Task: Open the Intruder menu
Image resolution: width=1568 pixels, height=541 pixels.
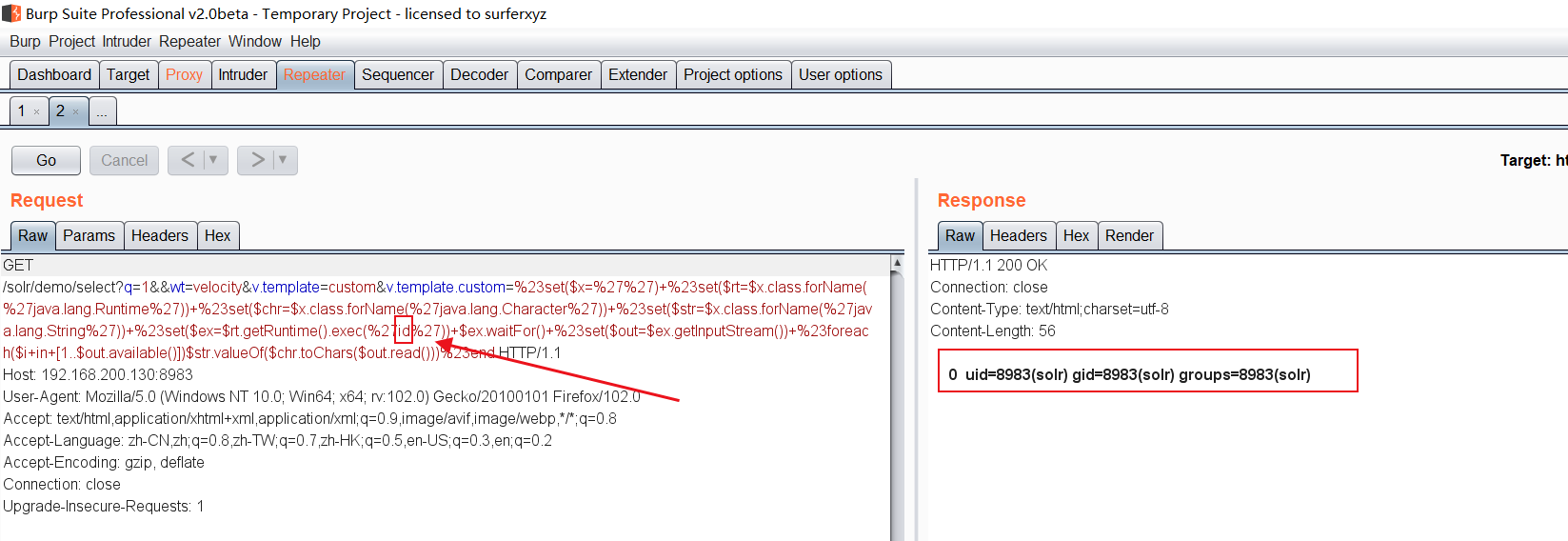Action: (127, 42)
